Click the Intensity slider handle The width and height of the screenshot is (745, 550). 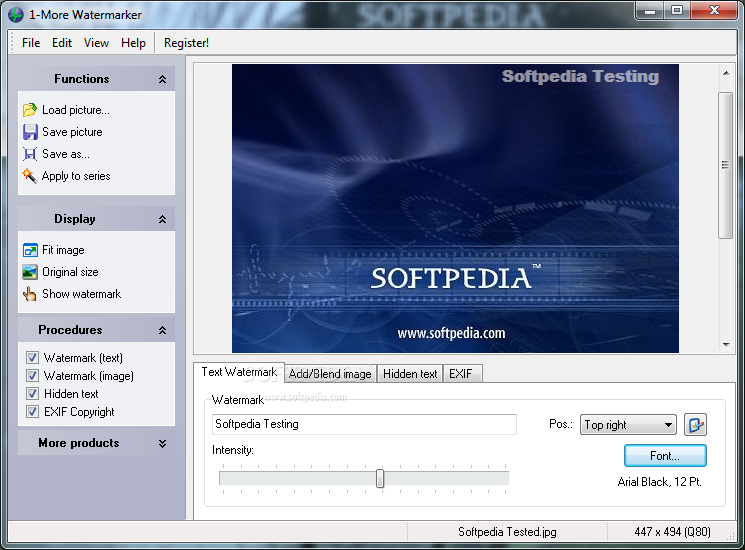click(380, 478)
